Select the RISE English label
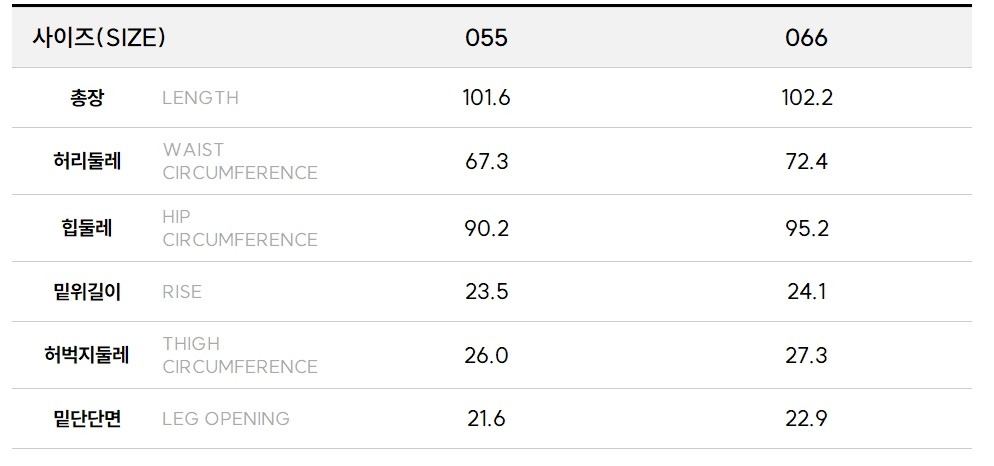The height and width of the screenshot is (466, 994). pos(181,292)
